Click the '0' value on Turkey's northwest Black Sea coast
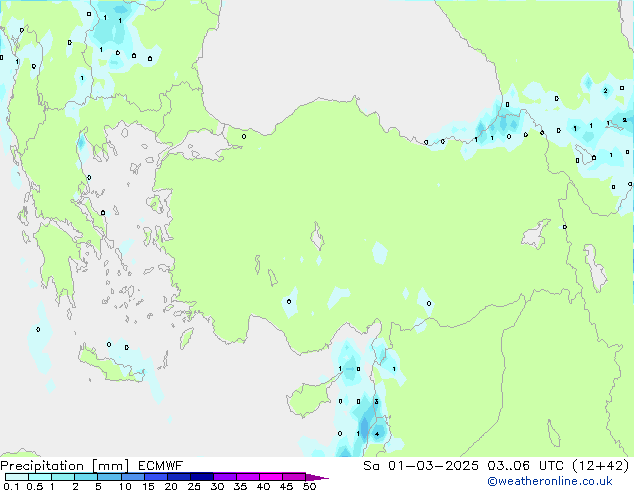Image resolution: width=634 pixels, height=490 pixels. (244, 137)
